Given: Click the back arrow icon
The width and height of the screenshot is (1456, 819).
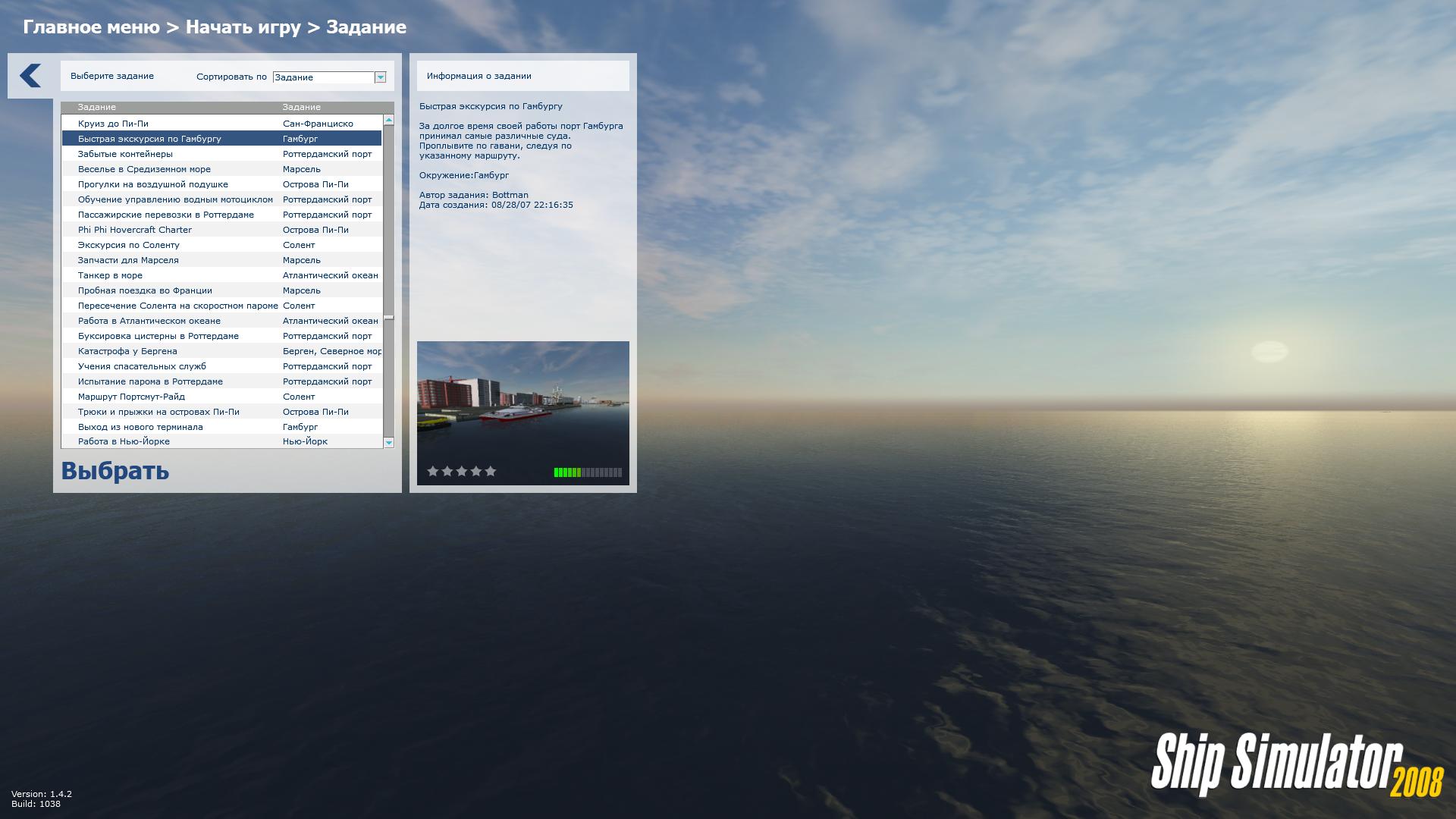Looking at the screenshot, I should point(30,76).
